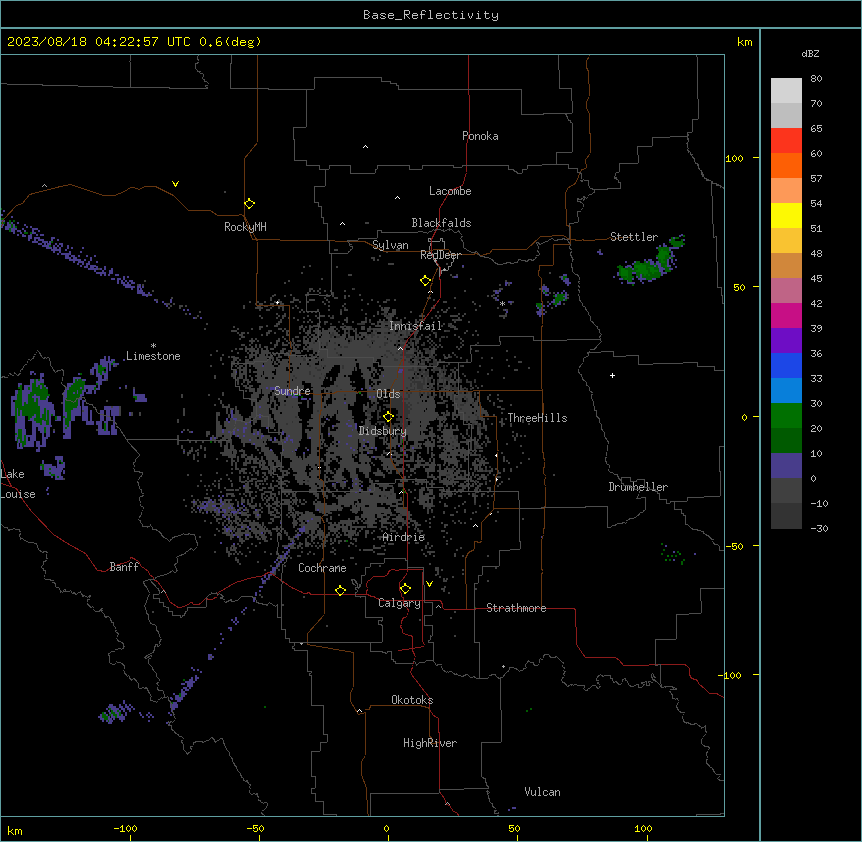Click the white caret marker below Innisfail label
The image size is (862, 842).
click(400, 348)
